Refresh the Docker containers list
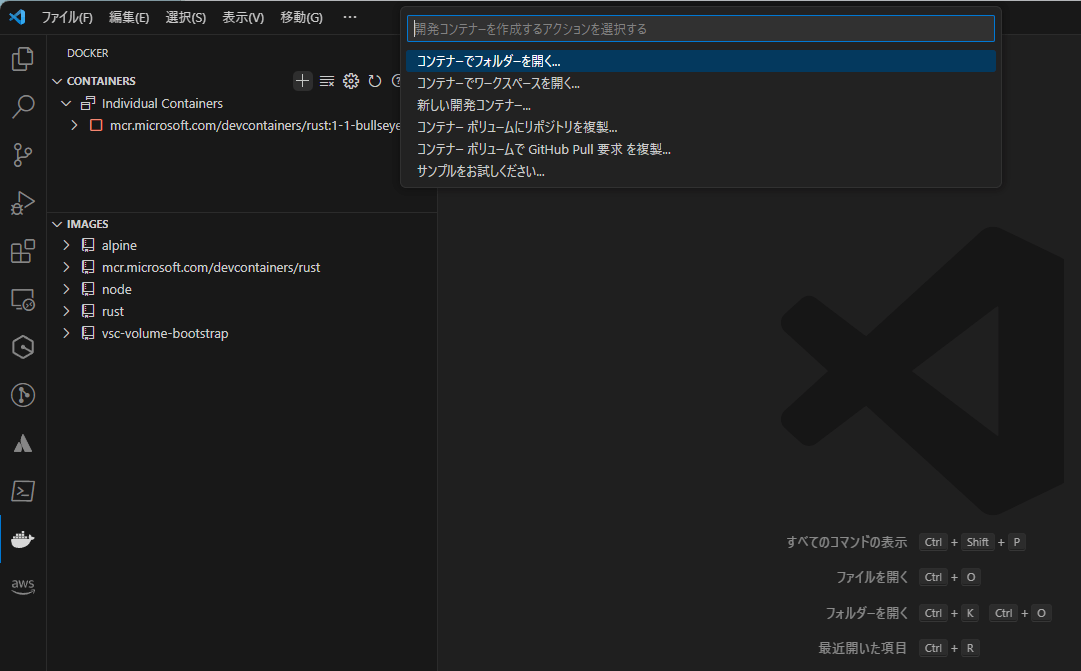This screenshot has height=671, width=1081. 375,80
